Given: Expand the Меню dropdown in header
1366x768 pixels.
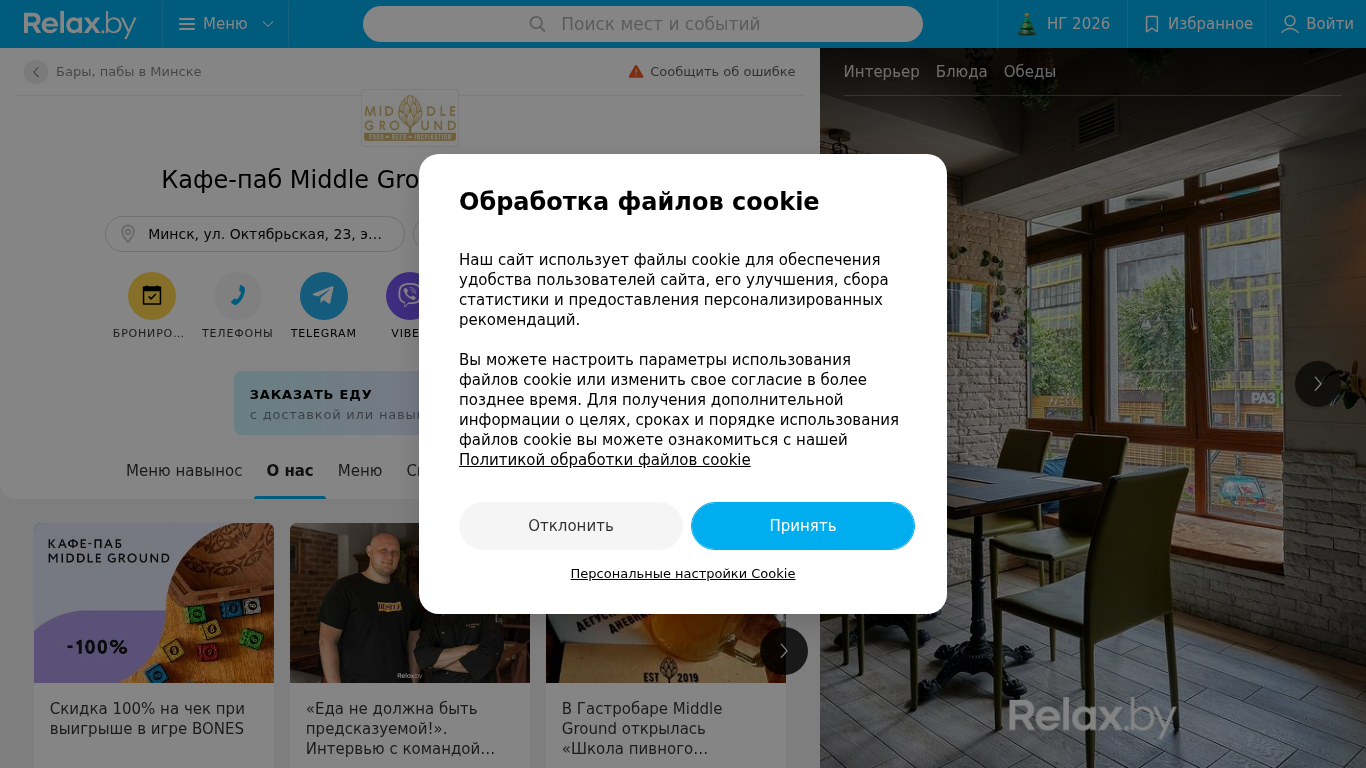Looking at the screenshot, I should click(x=226, y=24).
